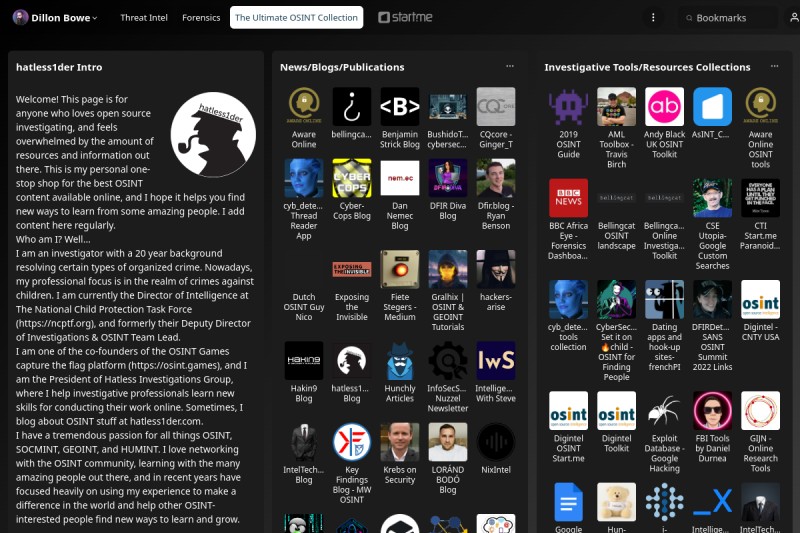Select The Ultimate OSINT Collection tab
This screenshot has height=533, width=800.
[x=296, y=17]
